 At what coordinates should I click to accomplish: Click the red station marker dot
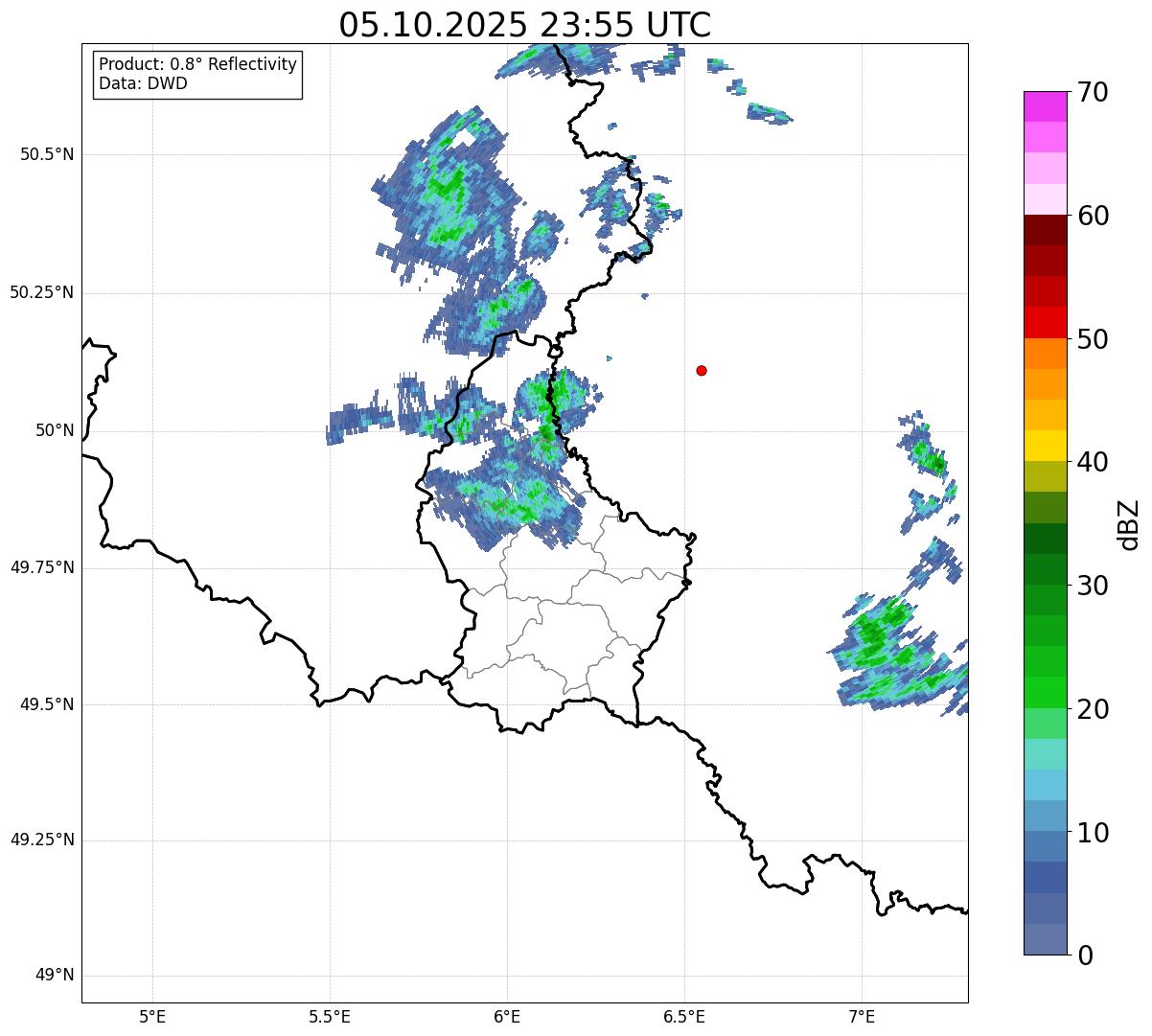(702, 370)
